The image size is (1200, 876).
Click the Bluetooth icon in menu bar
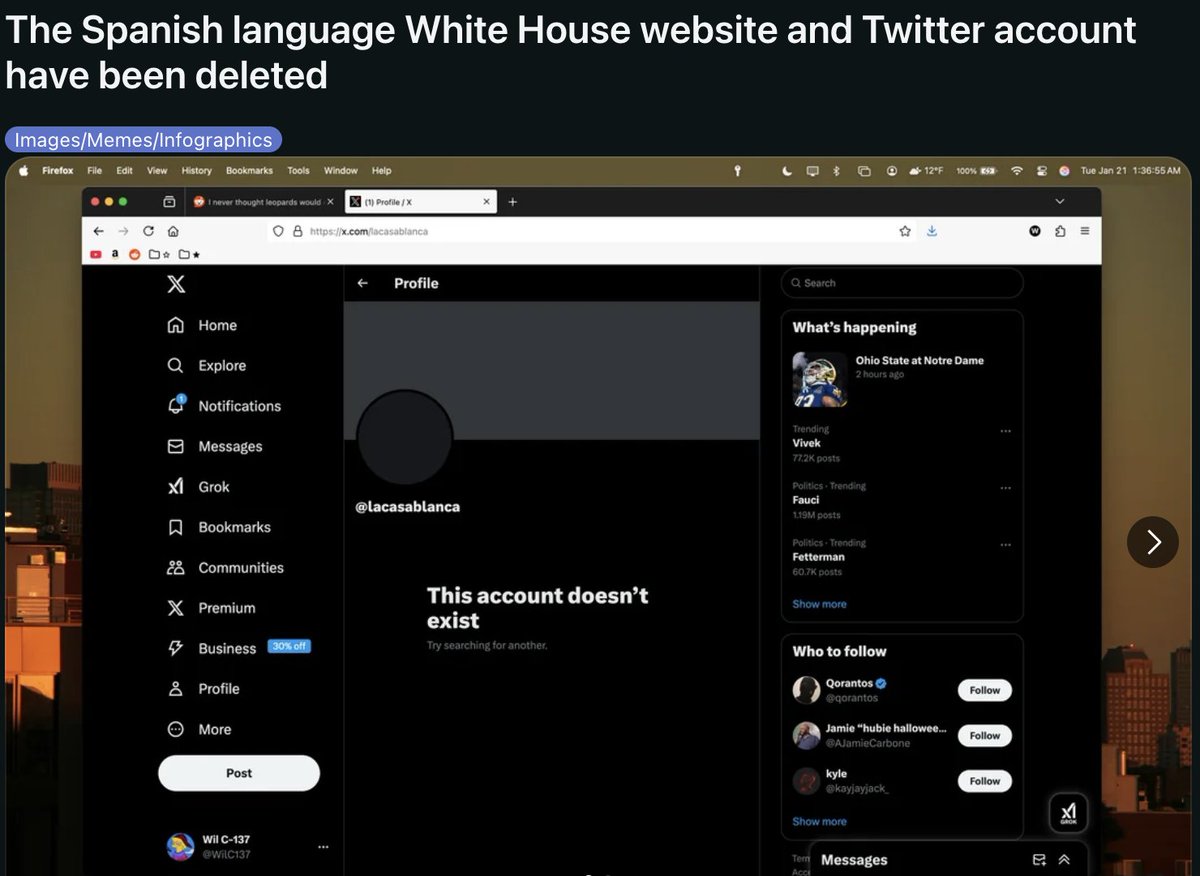[837, 171]
